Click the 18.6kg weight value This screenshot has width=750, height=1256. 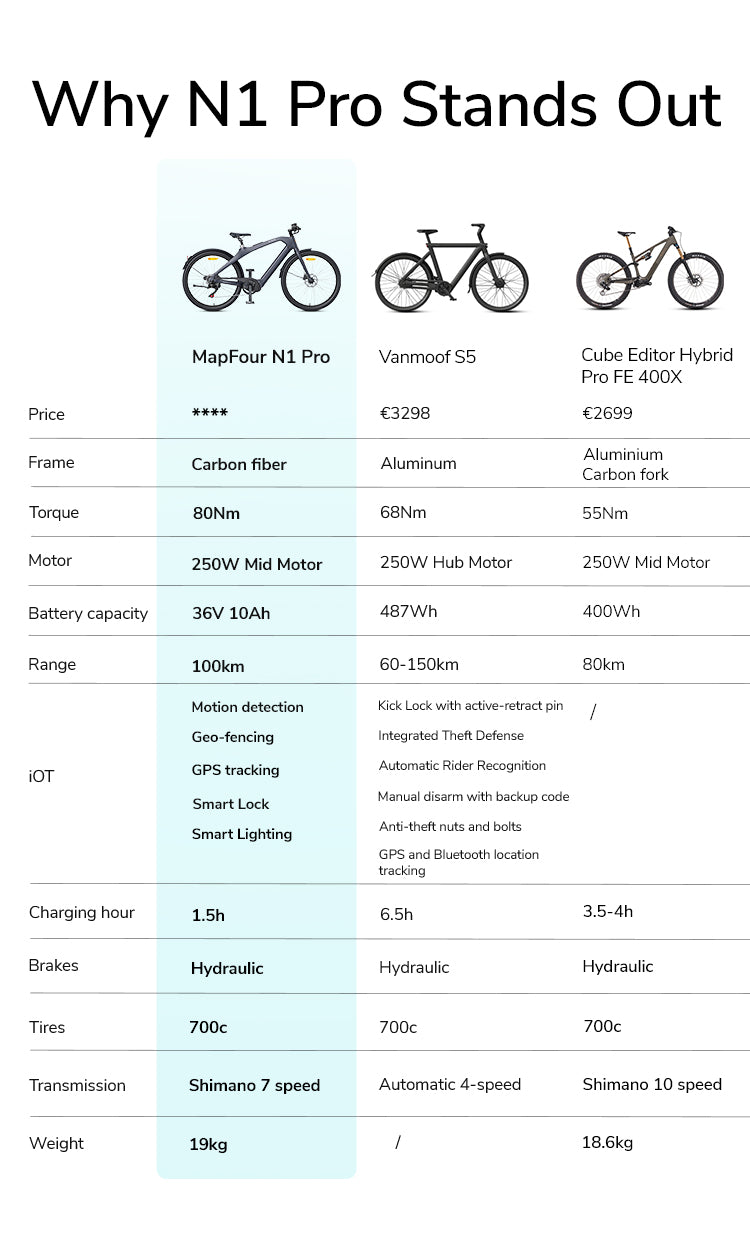(607, 1142)
